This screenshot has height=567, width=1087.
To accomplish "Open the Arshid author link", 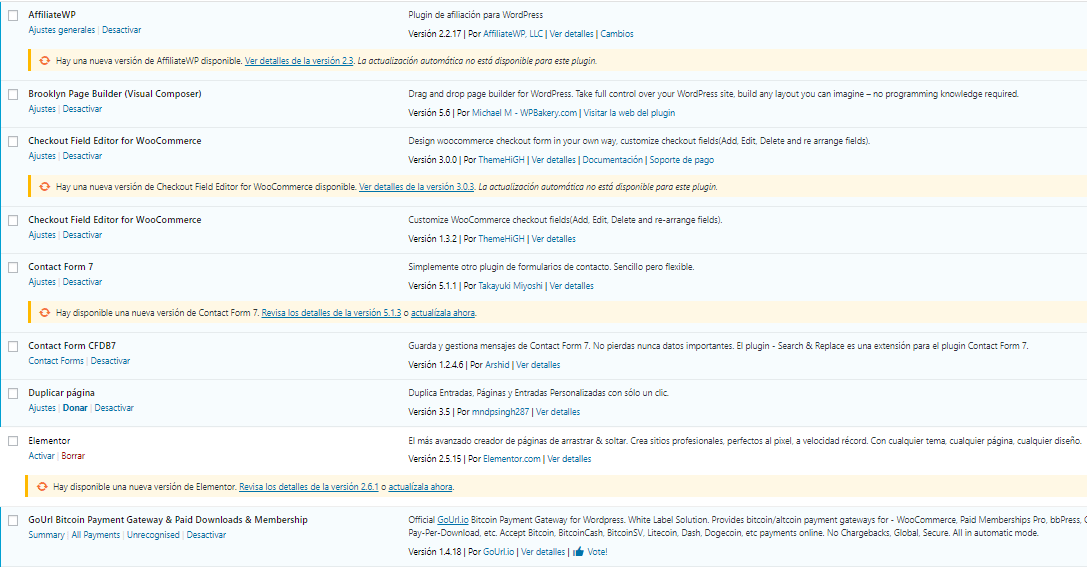I will point(497,365).
